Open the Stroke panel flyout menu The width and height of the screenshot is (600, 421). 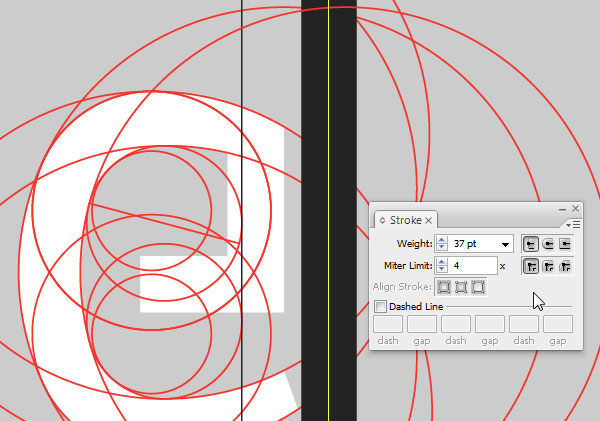click(574, 224)
